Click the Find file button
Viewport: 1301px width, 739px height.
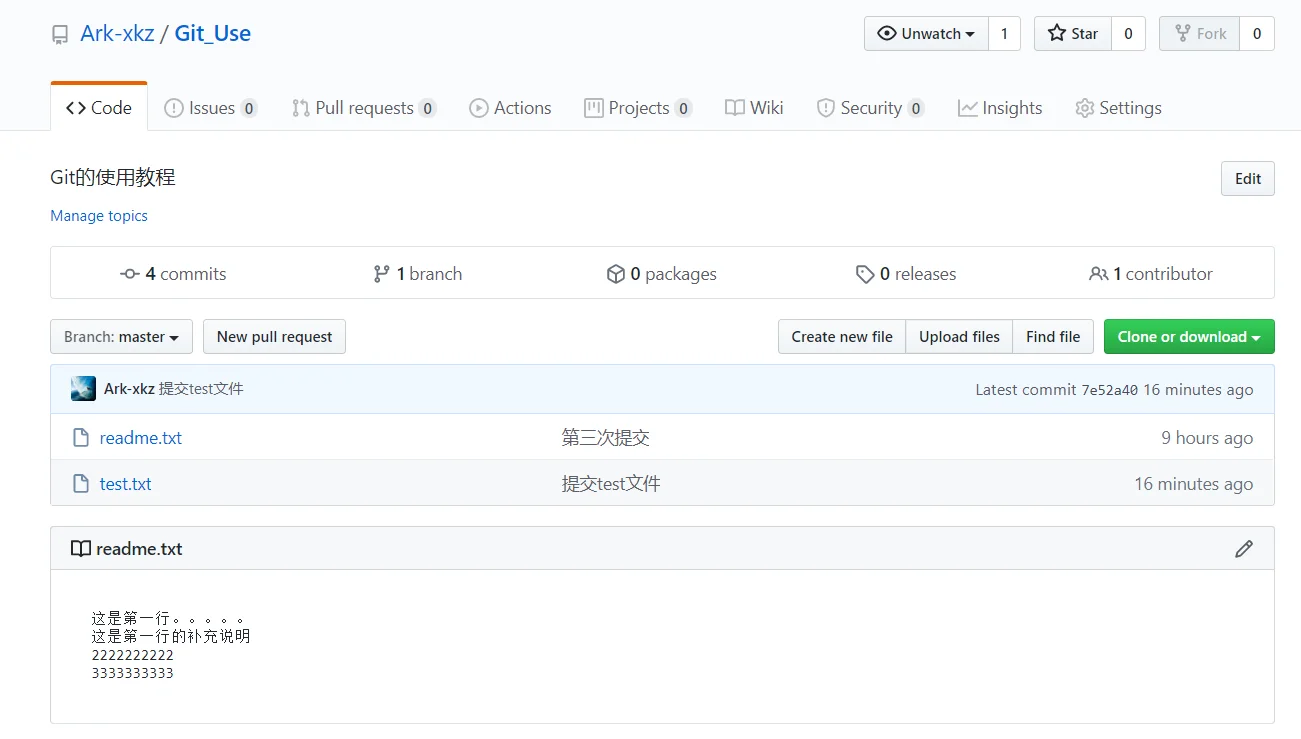pyautogui.click(x=1053, y=337)
